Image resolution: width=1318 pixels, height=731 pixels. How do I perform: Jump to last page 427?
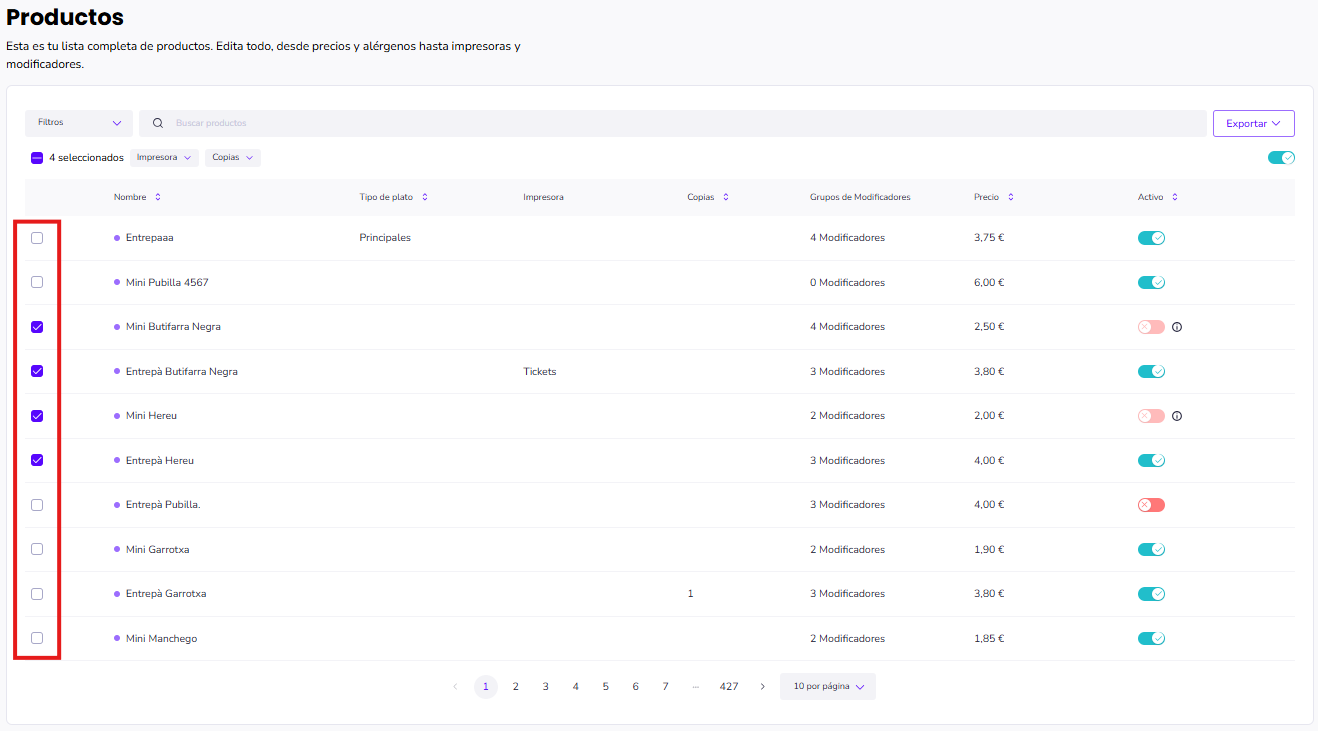coord(729,687)
